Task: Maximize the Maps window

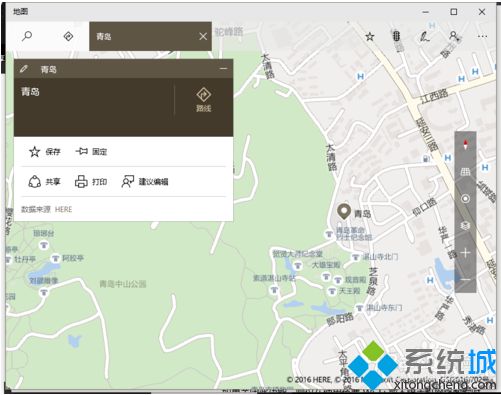Action: pos(454,12)
